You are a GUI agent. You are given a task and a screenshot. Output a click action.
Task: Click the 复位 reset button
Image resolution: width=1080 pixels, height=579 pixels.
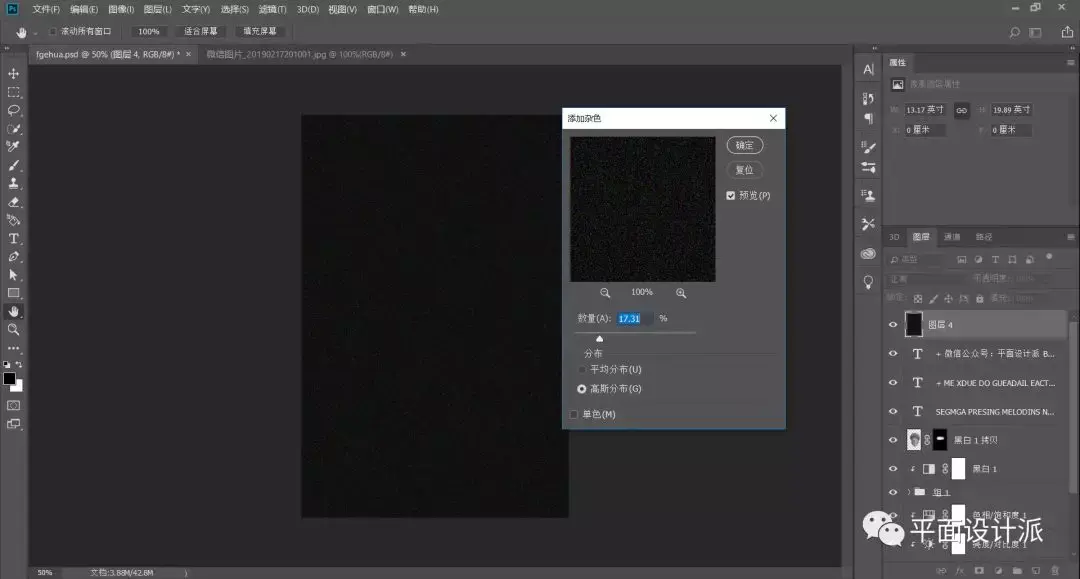tap(745, 170)
